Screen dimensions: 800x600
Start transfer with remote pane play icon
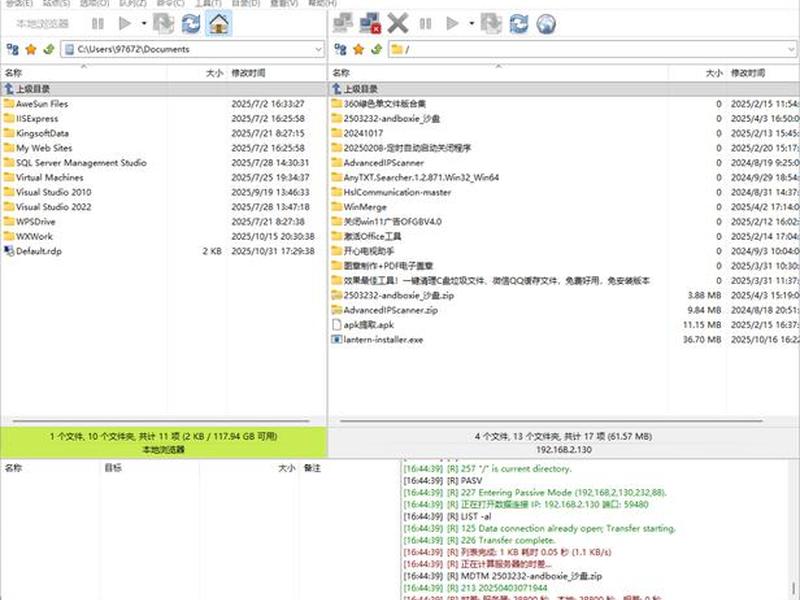point(452,23)
